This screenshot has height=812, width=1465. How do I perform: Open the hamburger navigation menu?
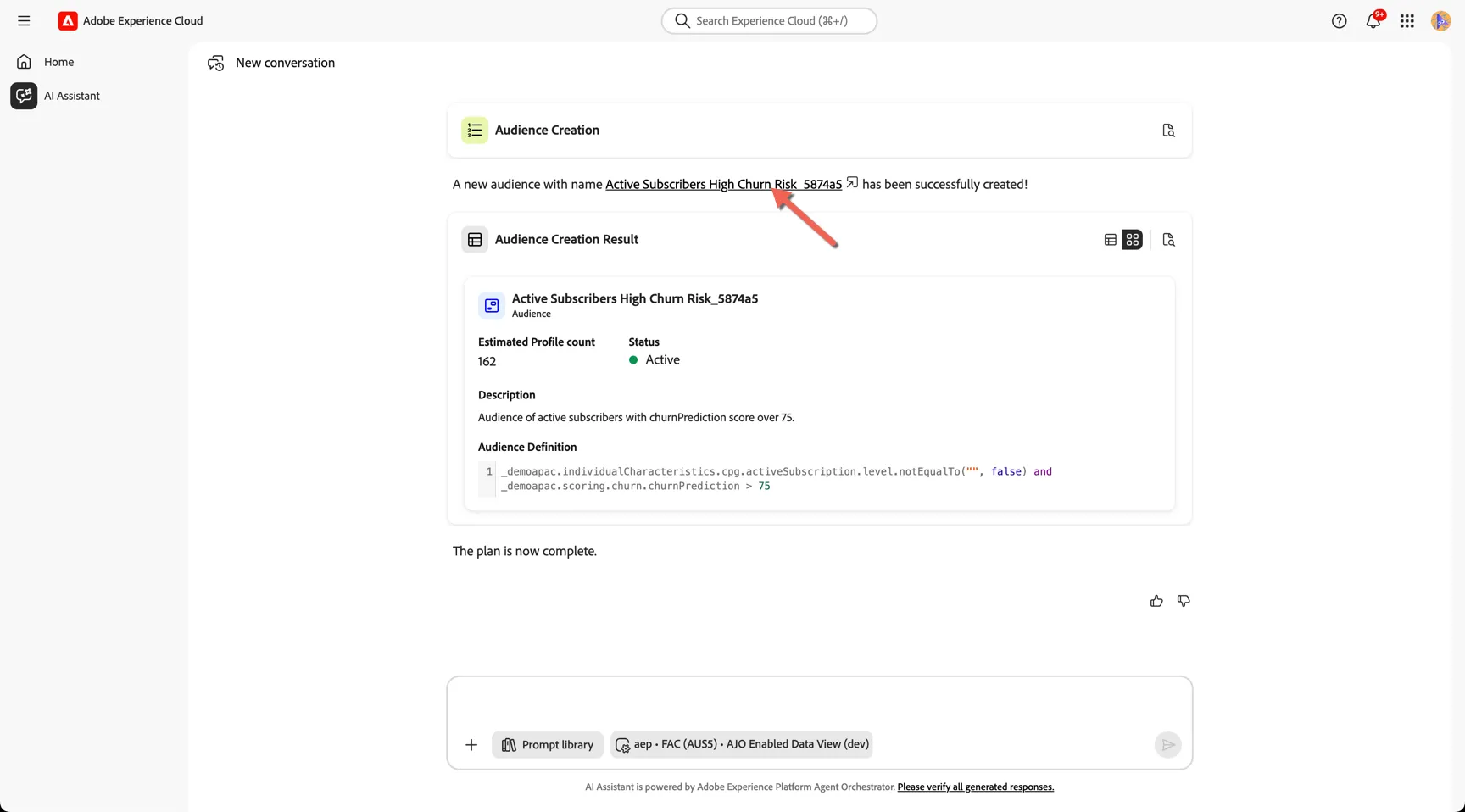click(24, 21)
